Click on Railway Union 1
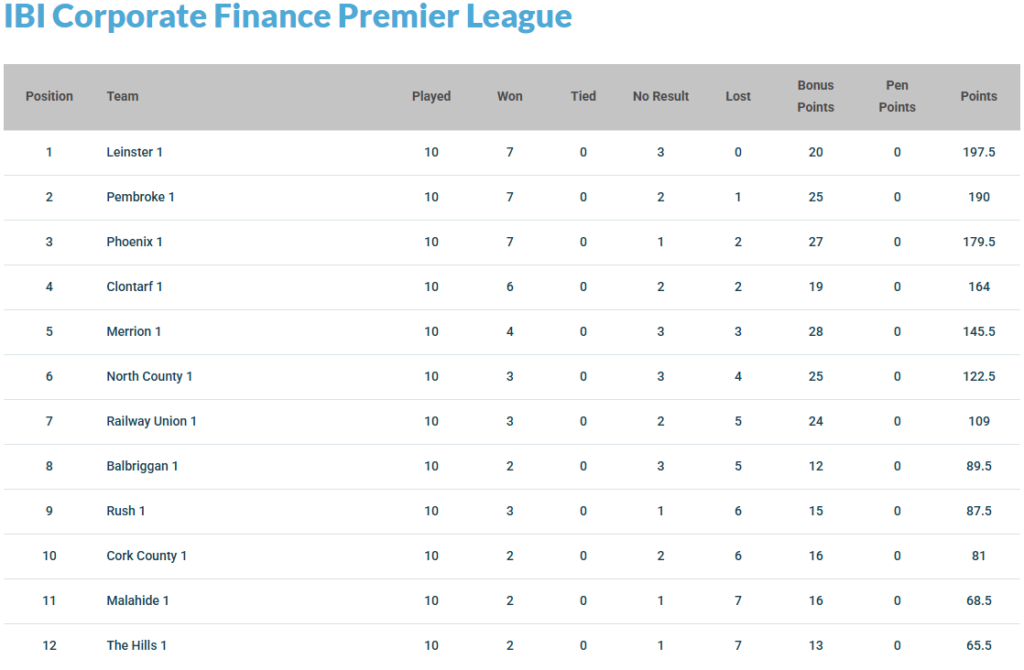Viewport: 1024px width, 670px height. (151, 422)
